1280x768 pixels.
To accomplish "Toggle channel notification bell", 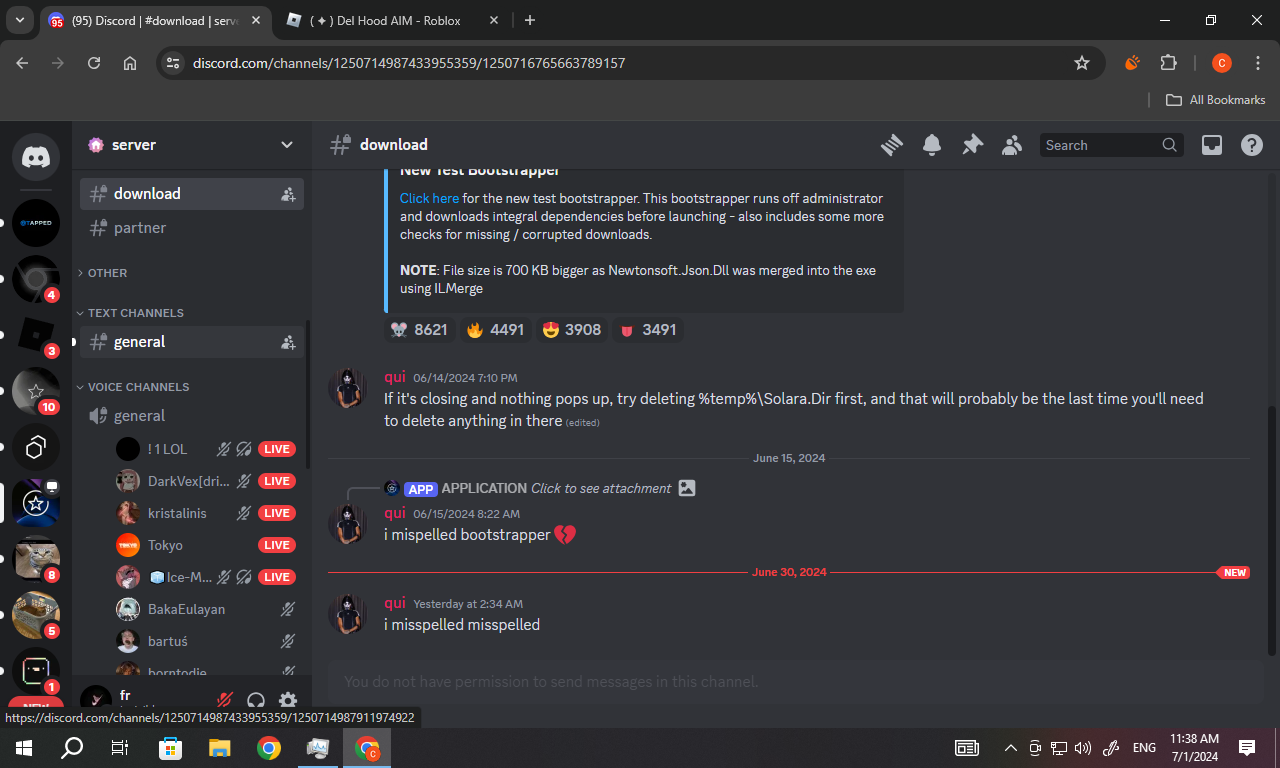I will point(932,145).
